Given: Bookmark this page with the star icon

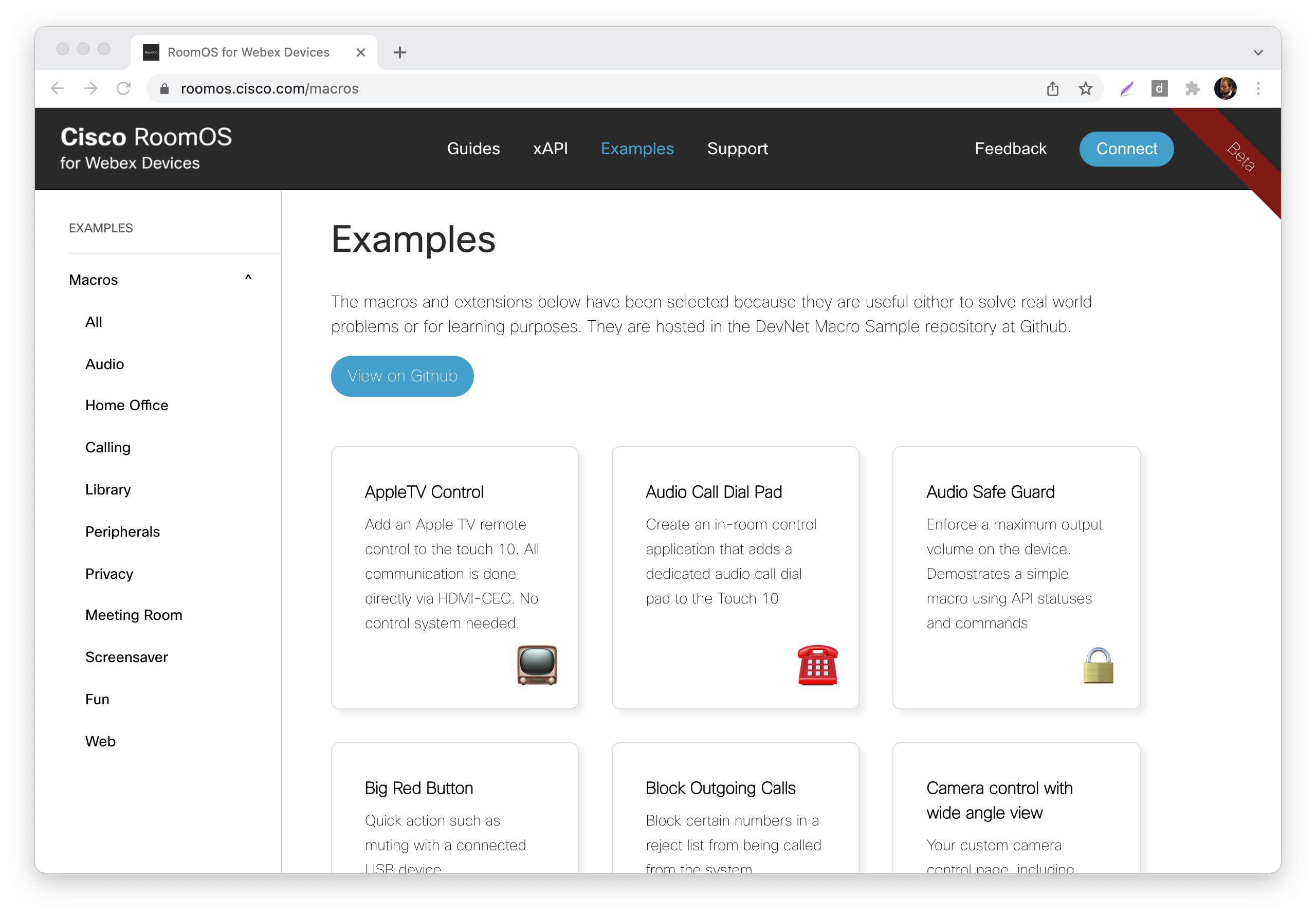Looking at the screenshot, I should (1085, 88).
